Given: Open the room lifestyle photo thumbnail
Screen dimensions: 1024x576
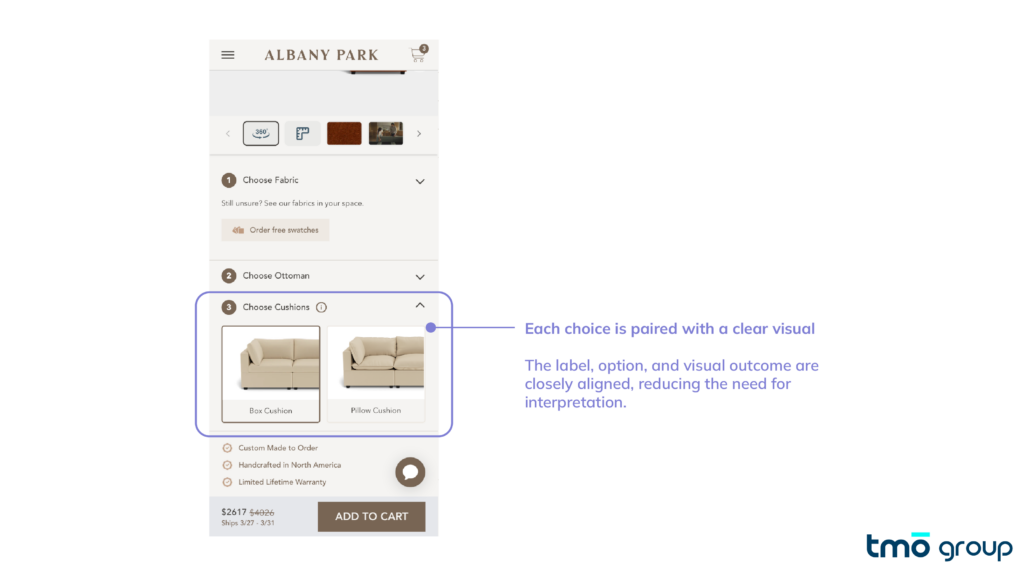Looking at the screenshot, I should pyautogui.click(x=386, y=133).
